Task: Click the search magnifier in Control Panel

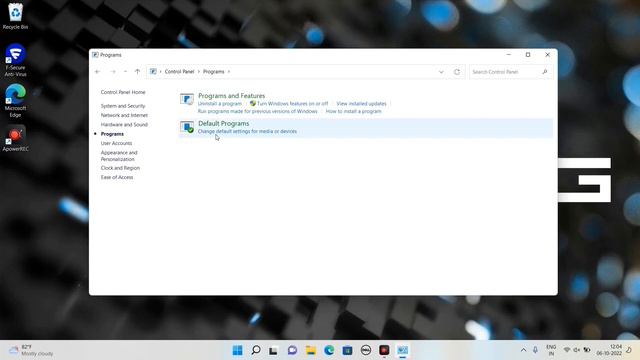Action: pos(544,72)
